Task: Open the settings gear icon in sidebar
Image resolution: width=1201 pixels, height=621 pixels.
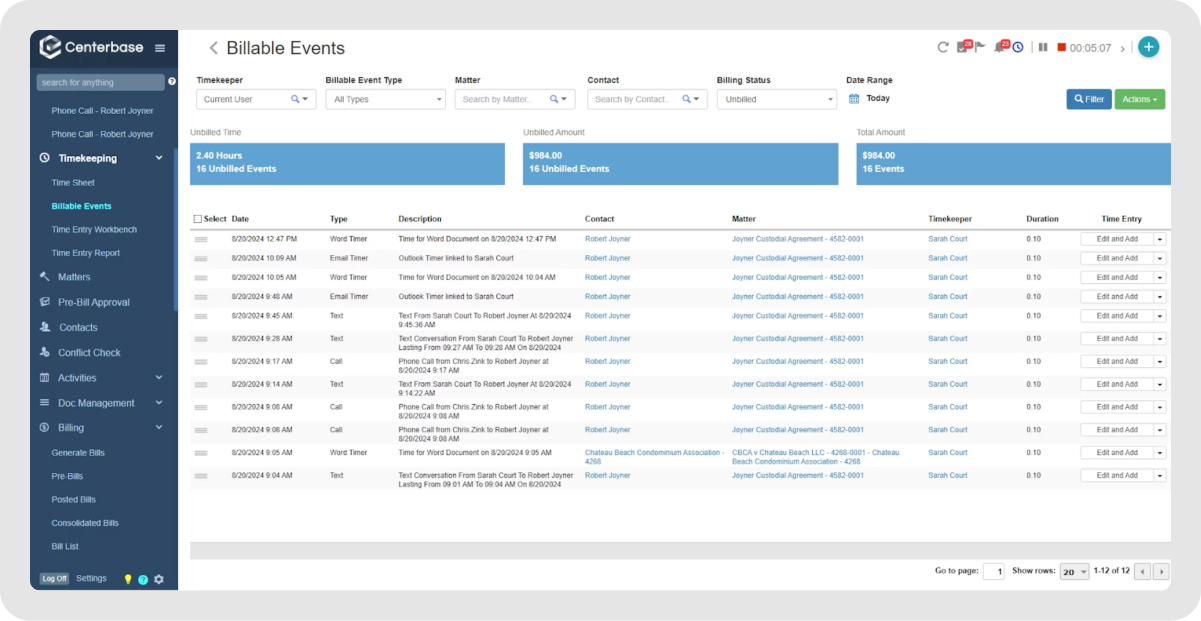Action: pyautogui.click(x=158, y=578)
